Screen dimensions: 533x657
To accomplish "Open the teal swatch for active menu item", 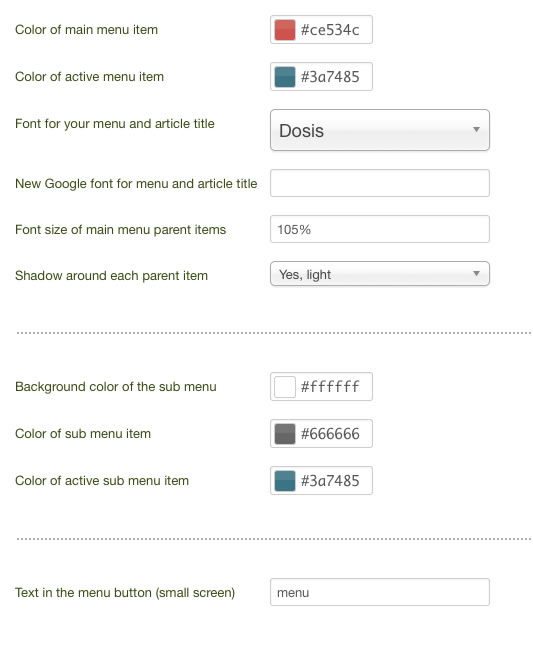I will pyautogui.click(x=285, y=77).
